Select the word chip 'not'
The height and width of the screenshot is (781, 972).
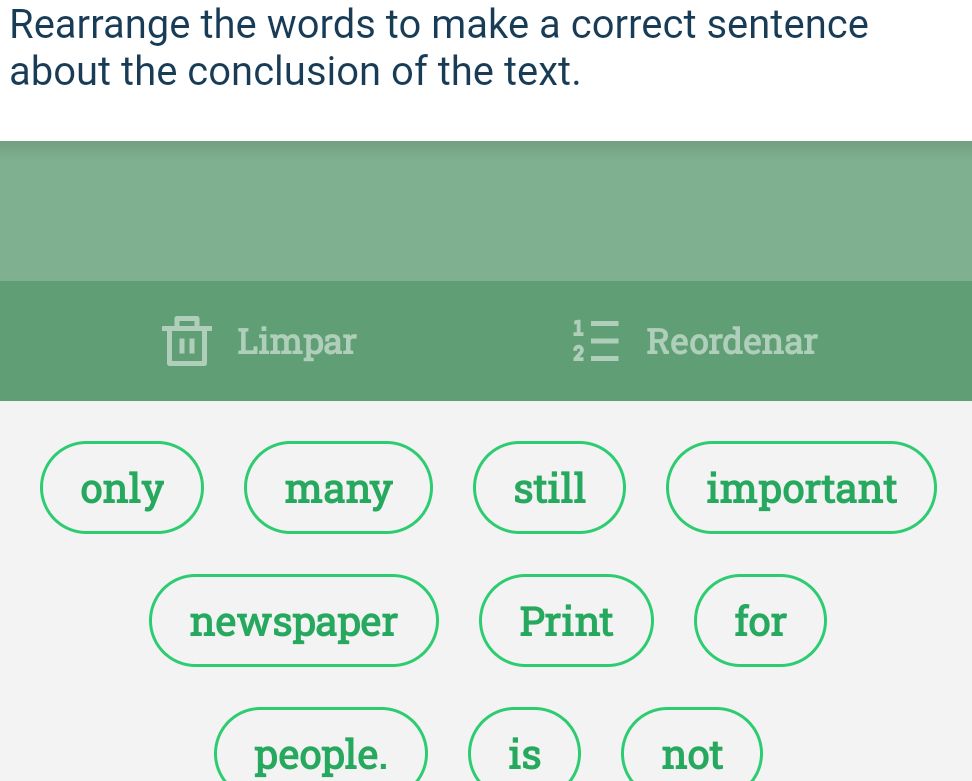tap(692, 754)
